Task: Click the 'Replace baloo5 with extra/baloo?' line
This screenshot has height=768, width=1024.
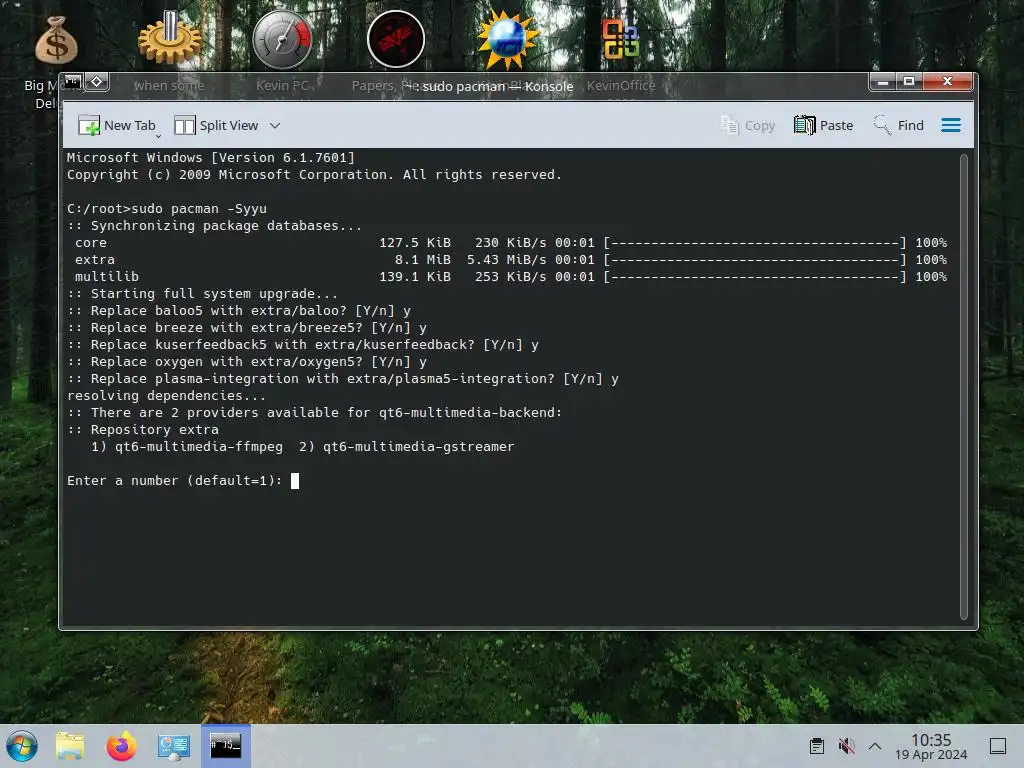Action: pyautogui.click(x=239, y=311)
